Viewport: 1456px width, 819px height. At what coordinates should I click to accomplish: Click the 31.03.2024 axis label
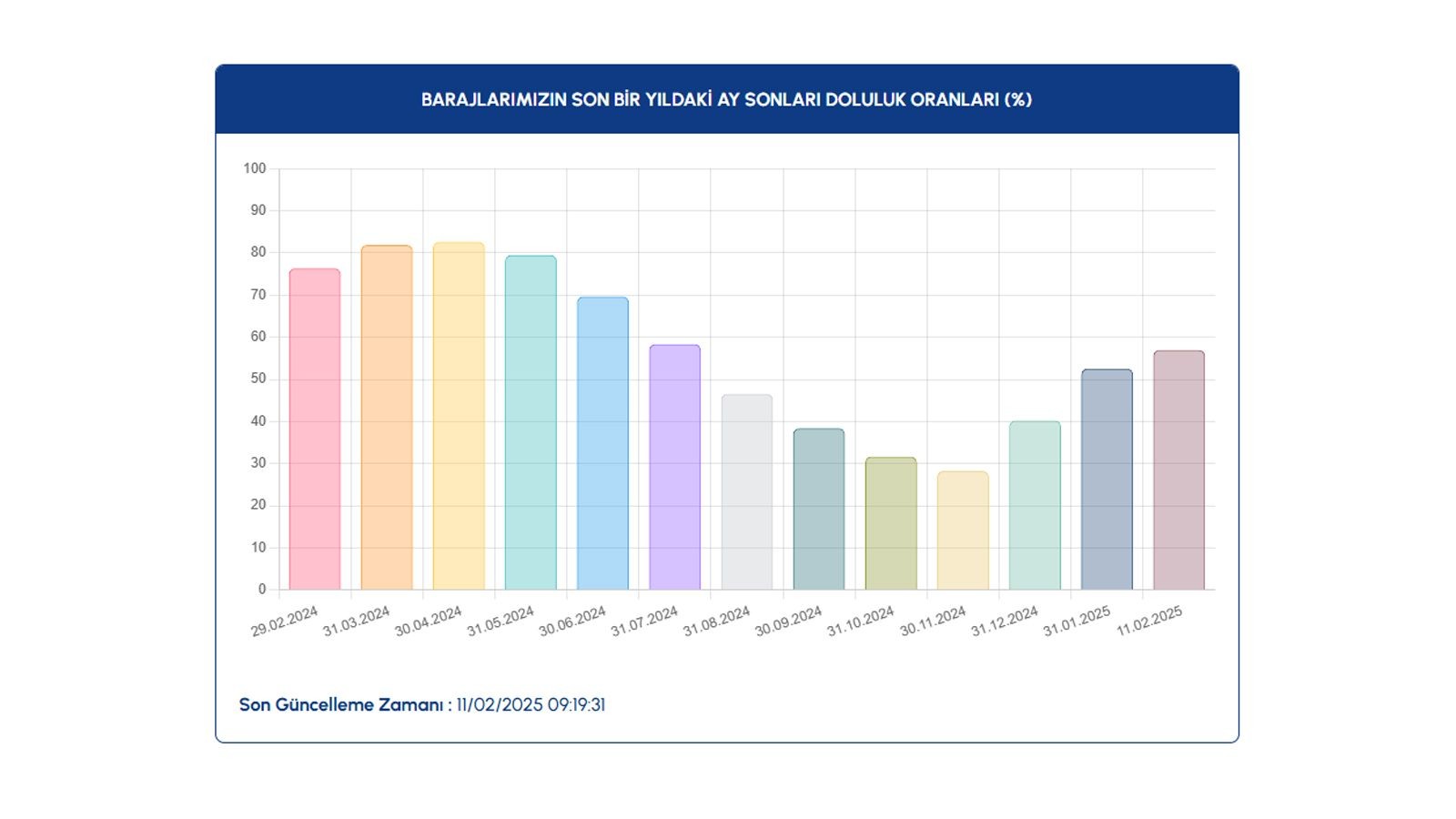357,621
